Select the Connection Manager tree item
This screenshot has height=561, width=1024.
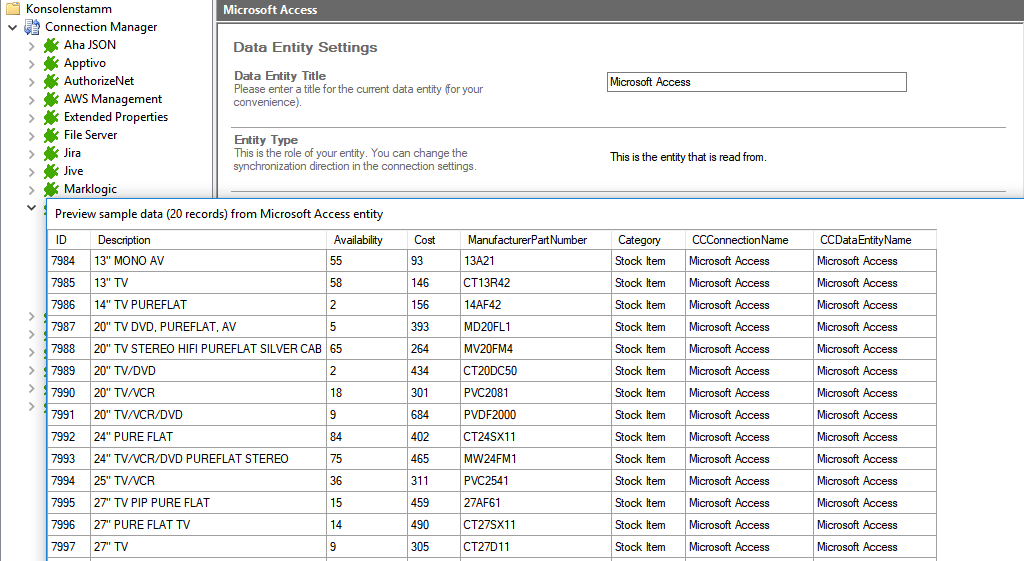tap(101, 27)
